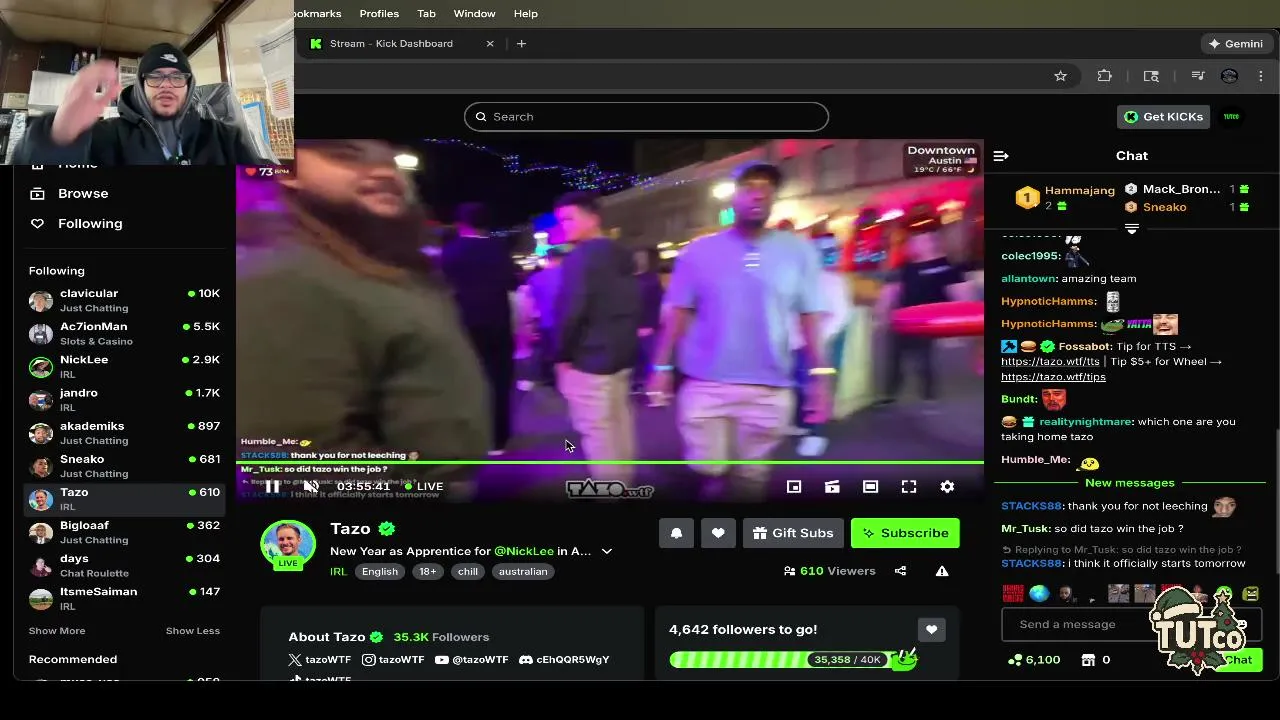
Task: Open ItsmeSaiman's channel in sidebar
Action: (x=124, y=597)
